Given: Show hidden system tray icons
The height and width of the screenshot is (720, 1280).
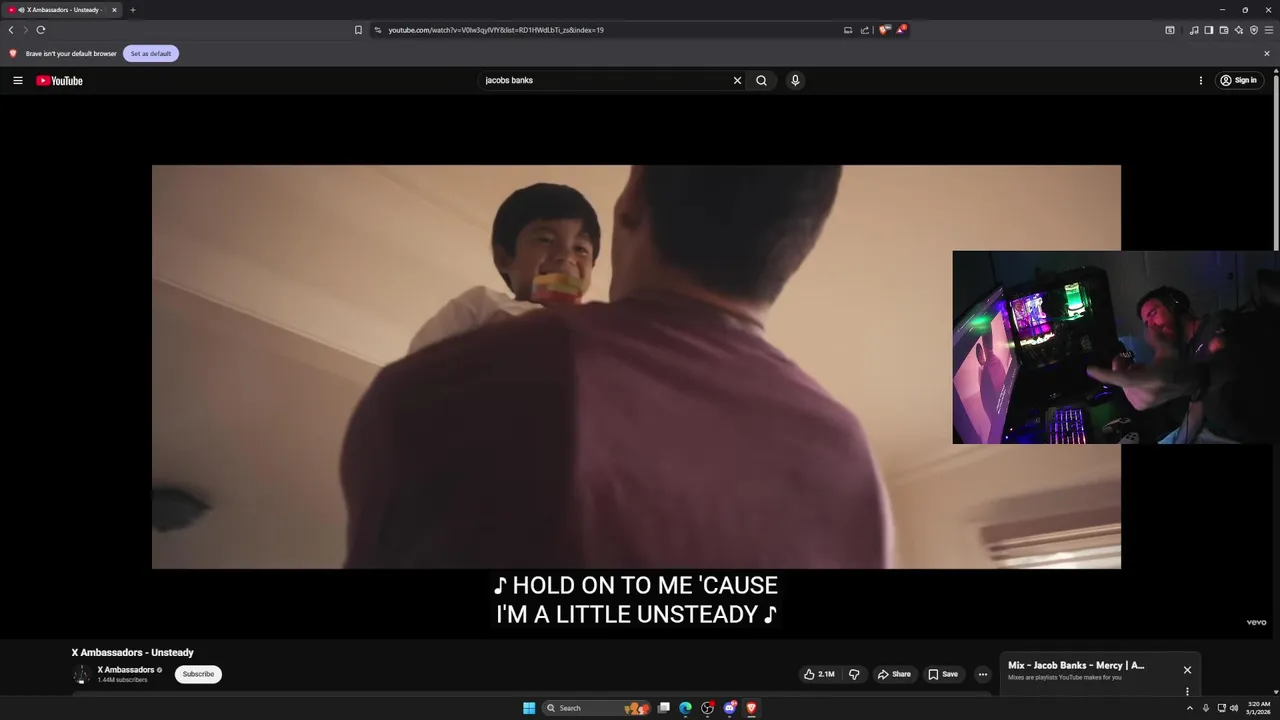Looking at the screenshot, I should coord(1189,708).
